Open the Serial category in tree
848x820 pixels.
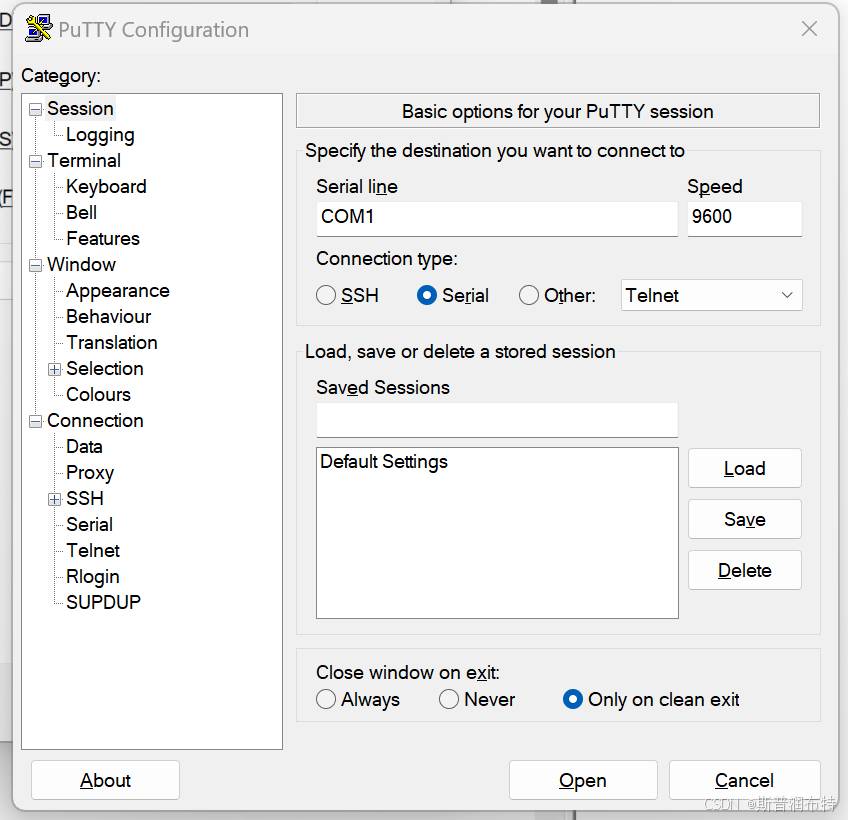[x=89, y=524]
